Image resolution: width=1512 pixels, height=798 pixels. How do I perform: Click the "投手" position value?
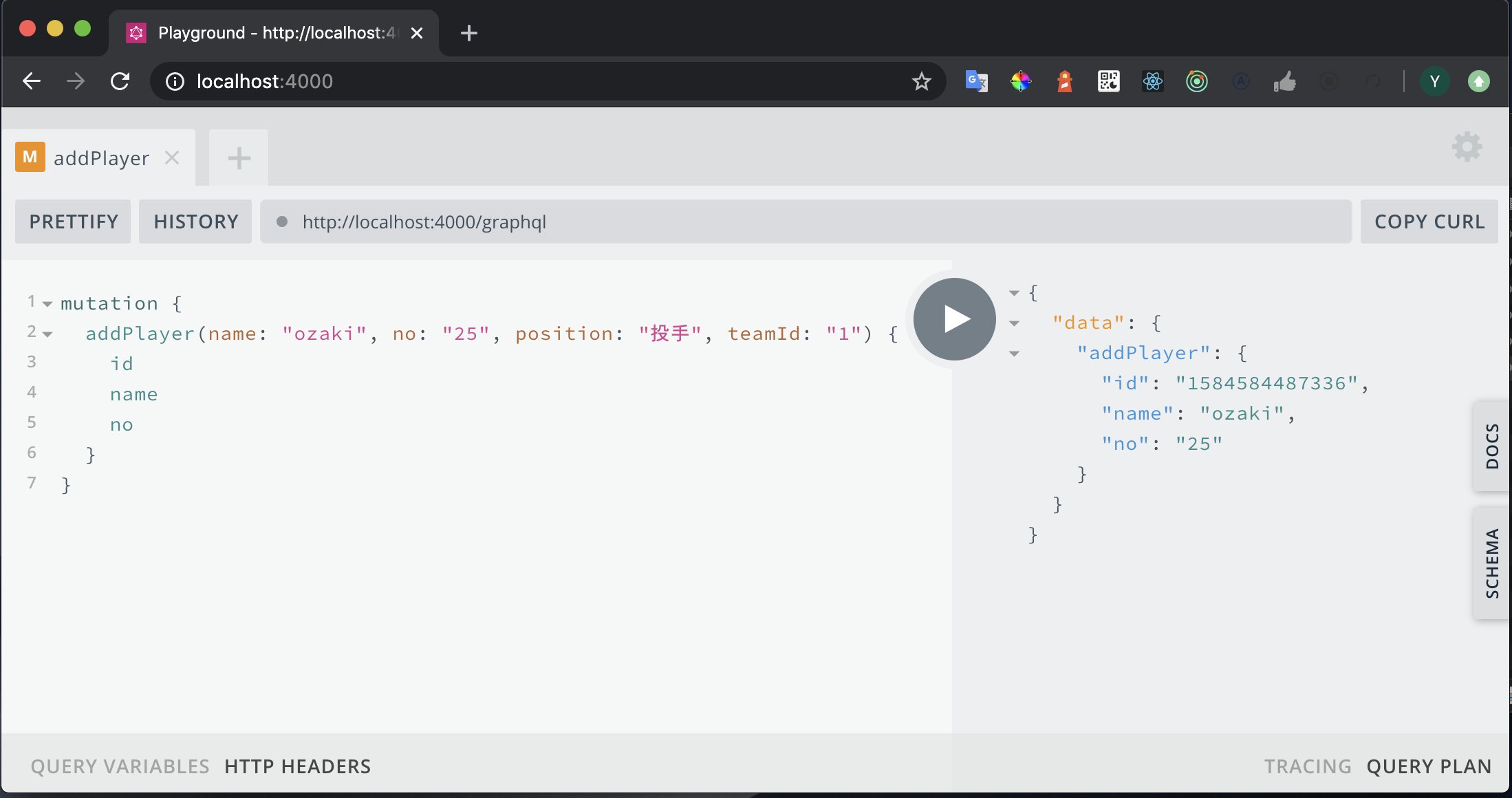[670, 334]
